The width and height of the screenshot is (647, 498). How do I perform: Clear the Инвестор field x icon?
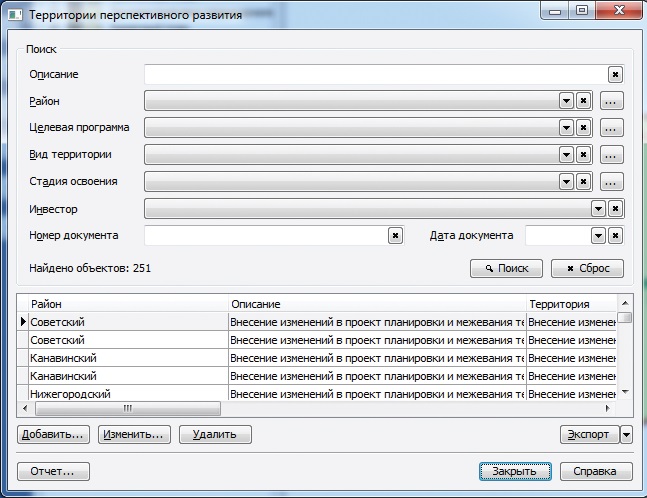pyautogui.click(x=615, y=209)
